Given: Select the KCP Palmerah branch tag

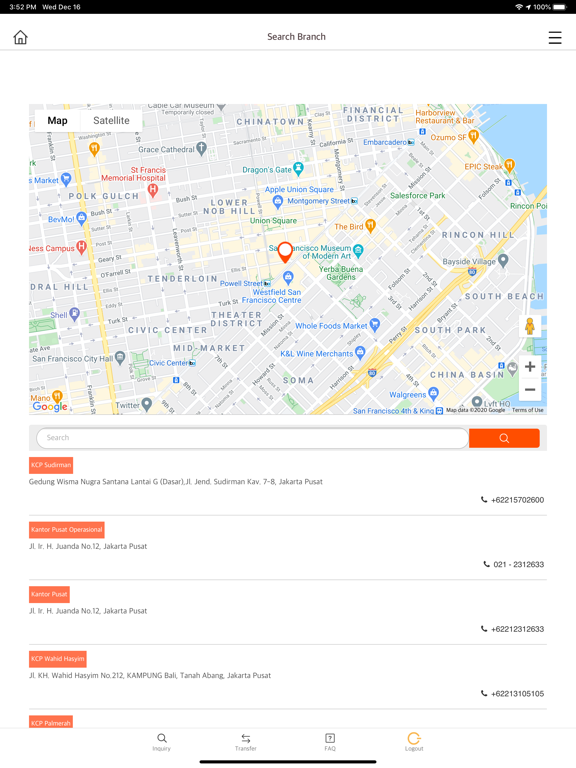Looking at the screenshot, I should 51,722.
